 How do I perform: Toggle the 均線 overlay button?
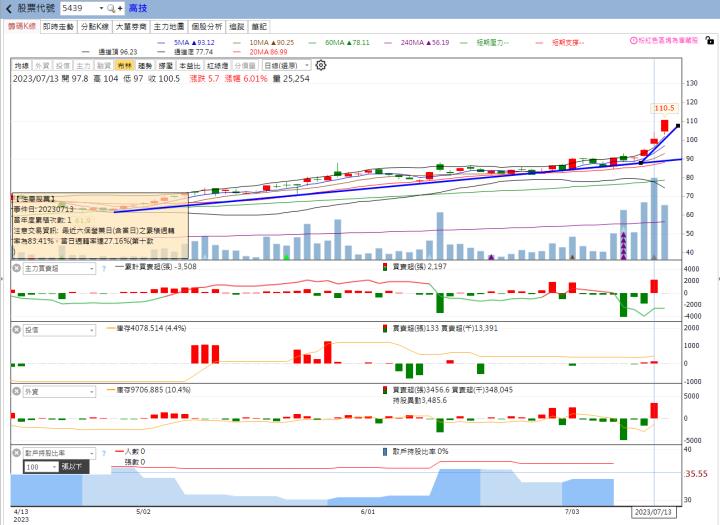pyautogui.click(x=22, y=66)
